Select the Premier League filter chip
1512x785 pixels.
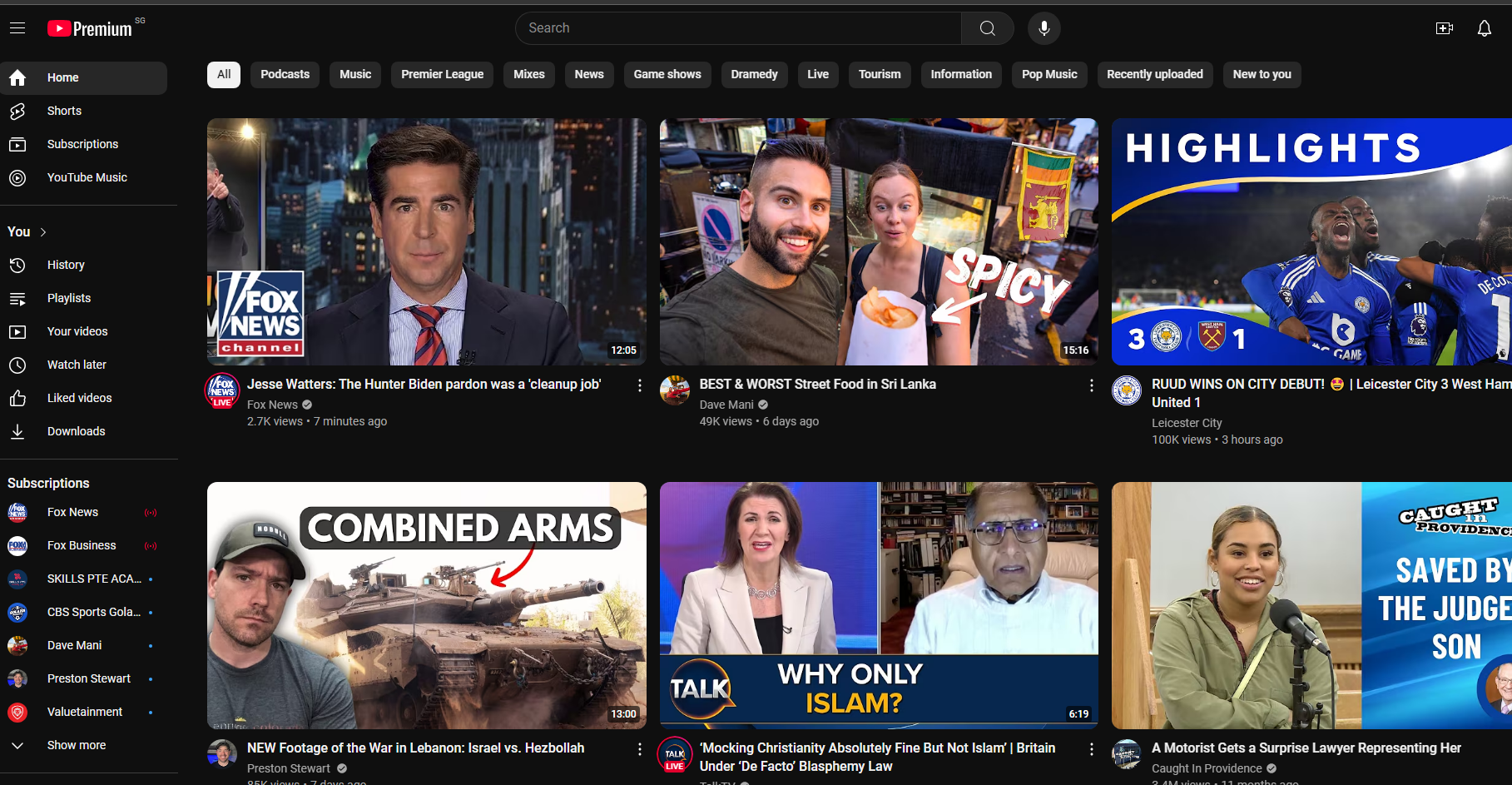(442, 75)
